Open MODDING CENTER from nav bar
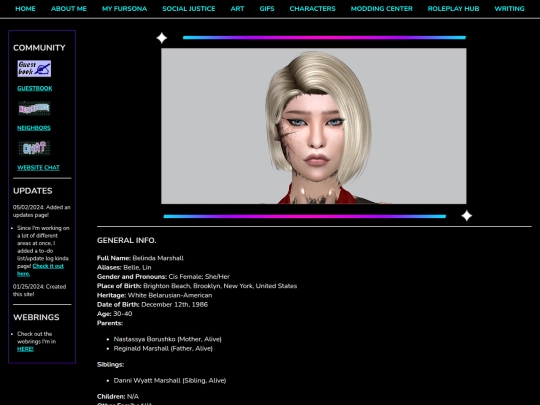The width and height of the screenshot is (540, 405). (x=382, y=9)
